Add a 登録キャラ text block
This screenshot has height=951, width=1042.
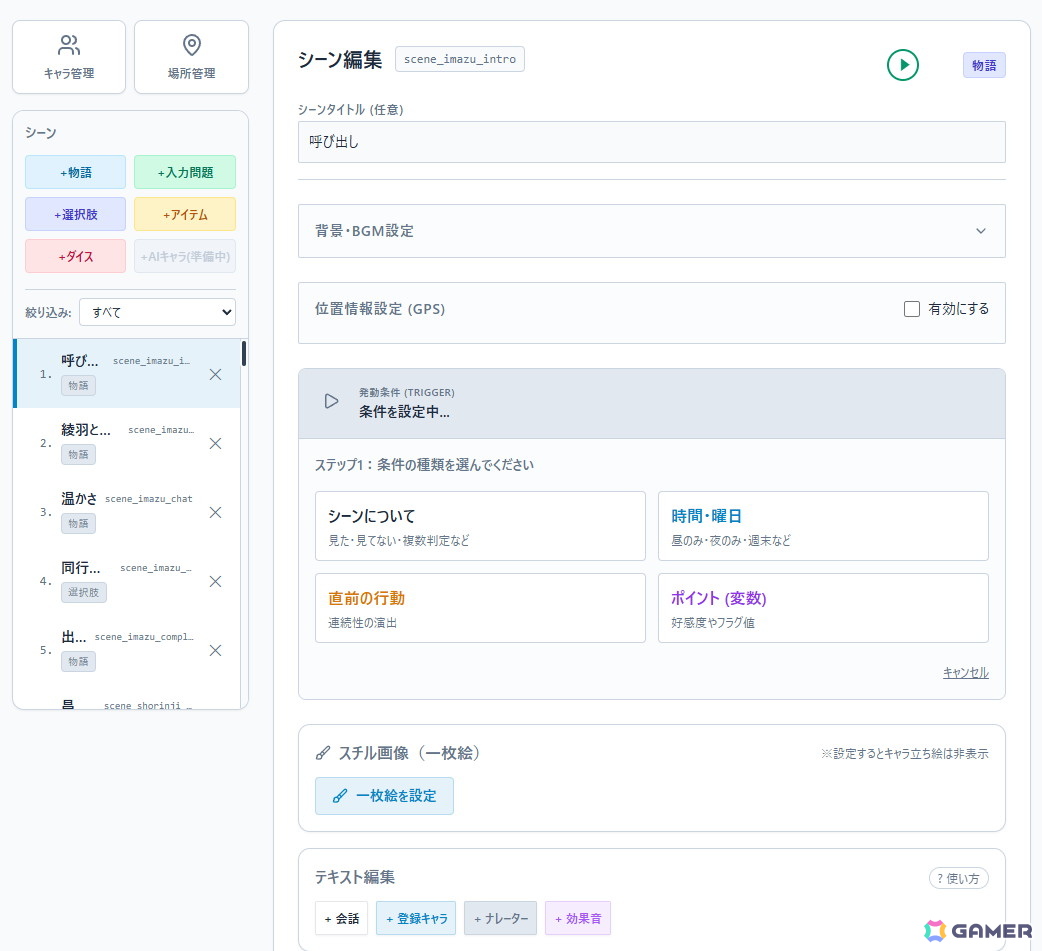click(416, 918)
